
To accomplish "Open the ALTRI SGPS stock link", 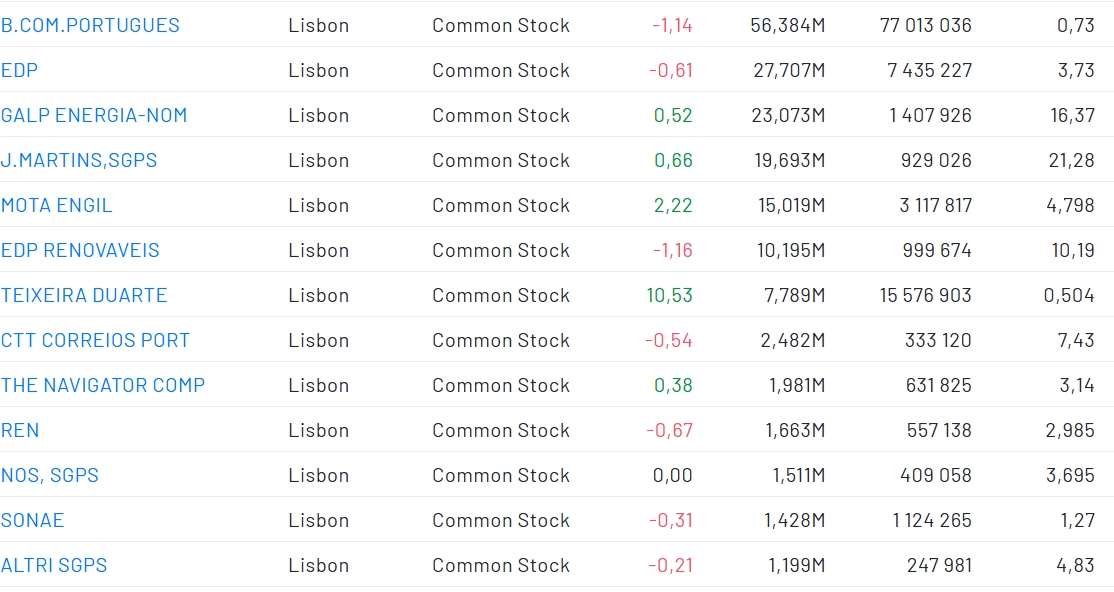I will pyautogui.click(x=54, y=565).
